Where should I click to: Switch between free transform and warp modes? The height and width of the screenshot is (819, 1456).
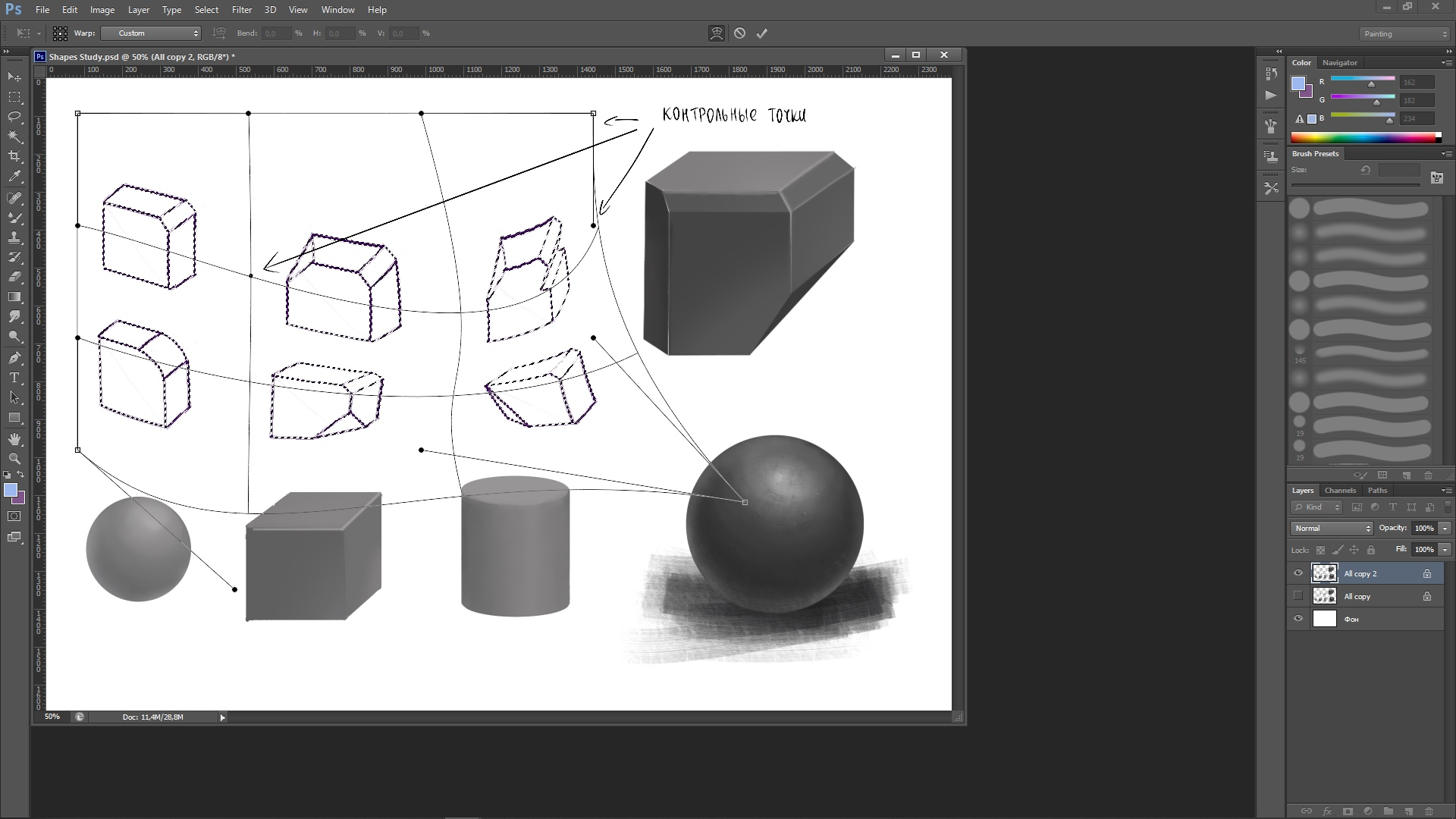tap(717, 33)
